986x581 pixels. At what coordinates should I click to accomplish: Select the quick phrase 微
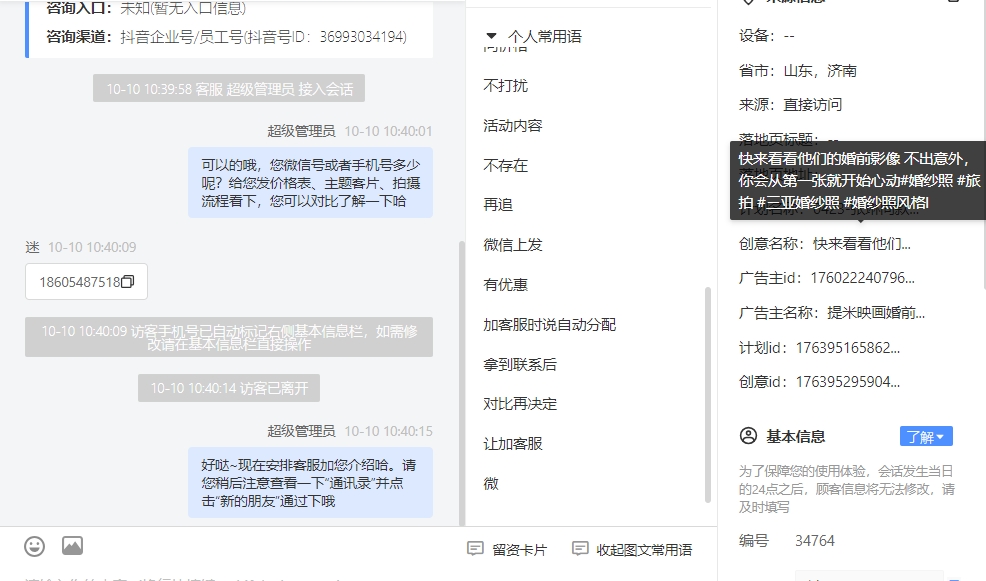tap(491, 484)
